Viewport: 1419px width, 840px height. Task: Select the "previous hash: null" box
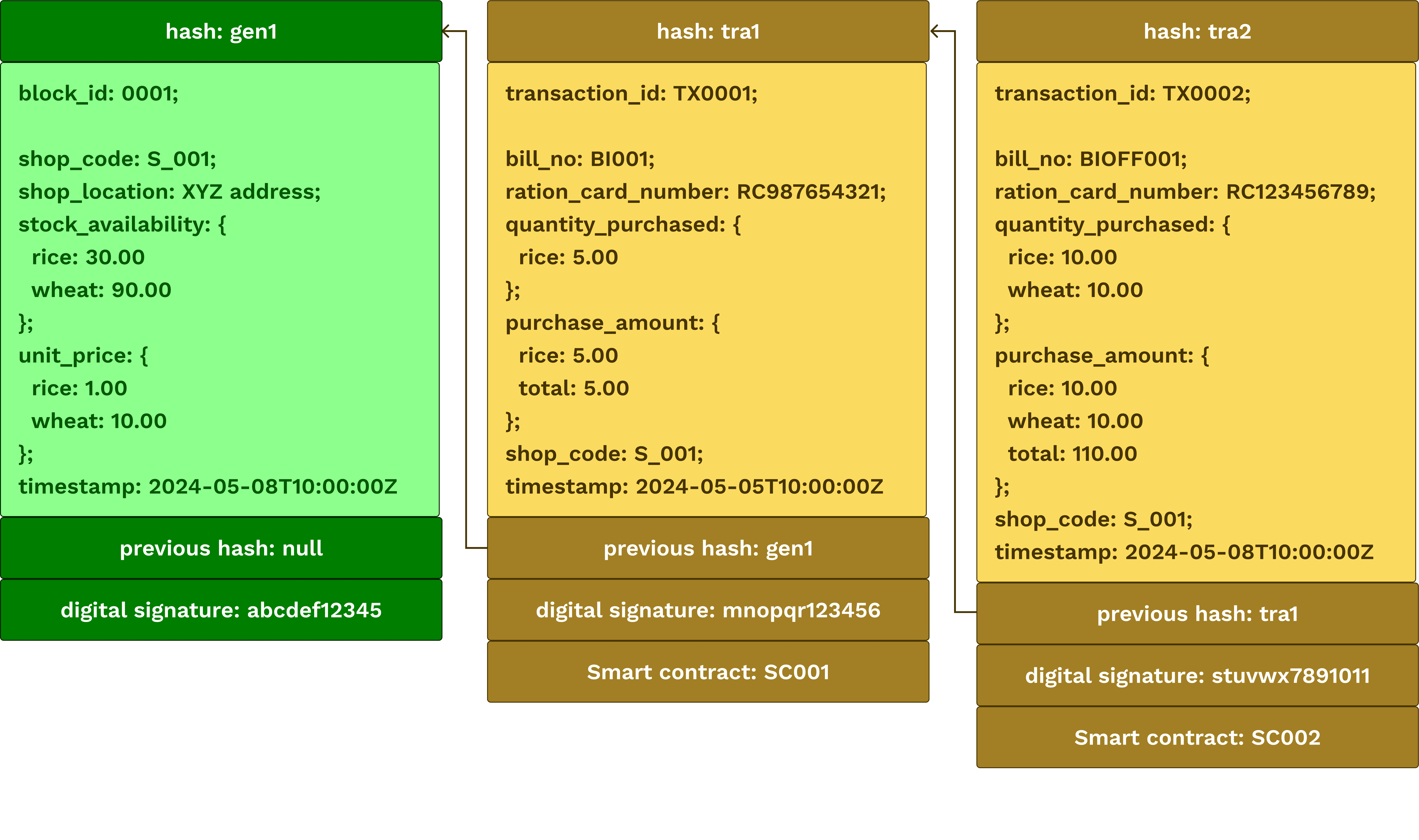pos(221,548)
